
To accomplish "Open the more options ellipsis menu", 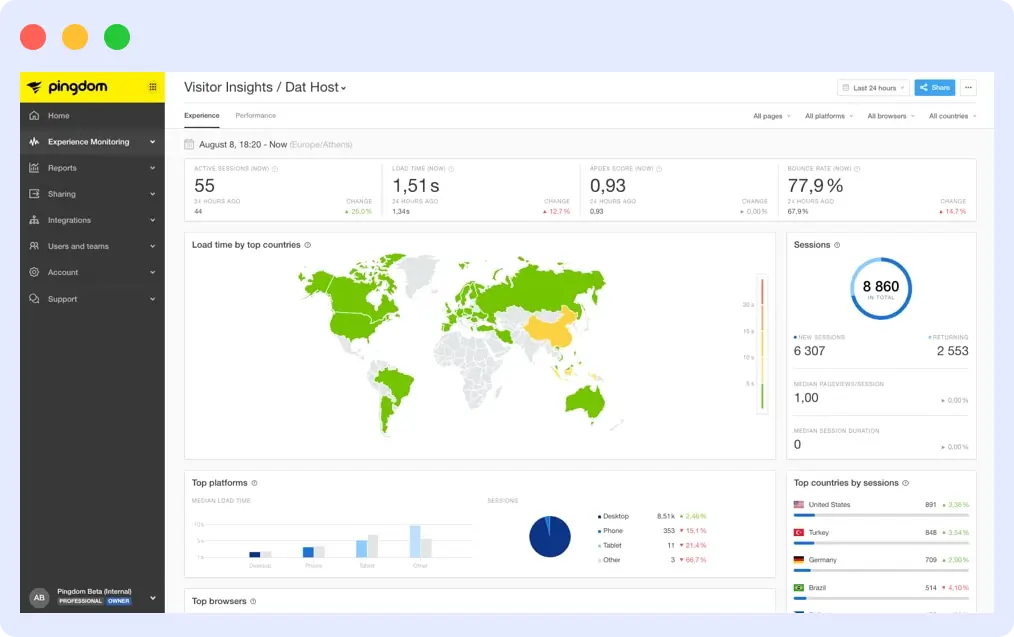I will pyautogui.click(x=966, y=87).
